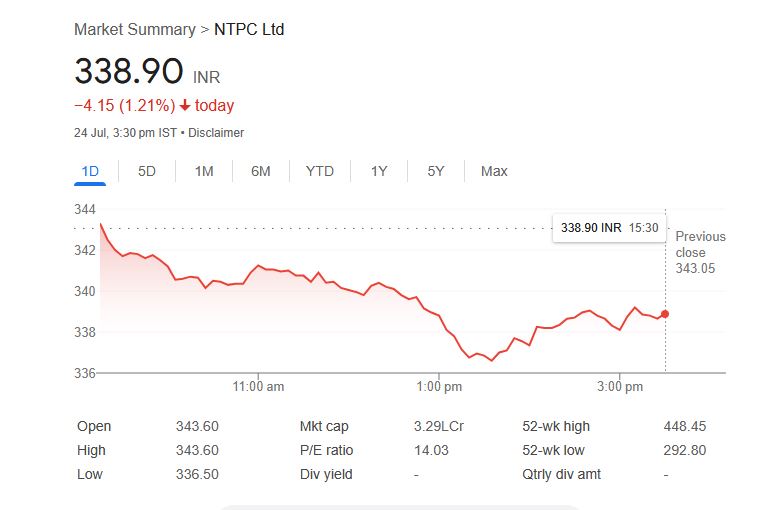Screen dimensions: 770x510
Task: Click the 52-wk high value 448.45
Action: pos(685,426)
